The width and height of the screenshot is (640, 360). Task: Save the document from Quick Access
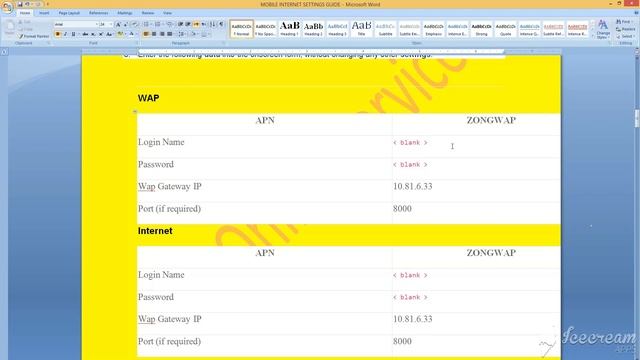(20, 4)
